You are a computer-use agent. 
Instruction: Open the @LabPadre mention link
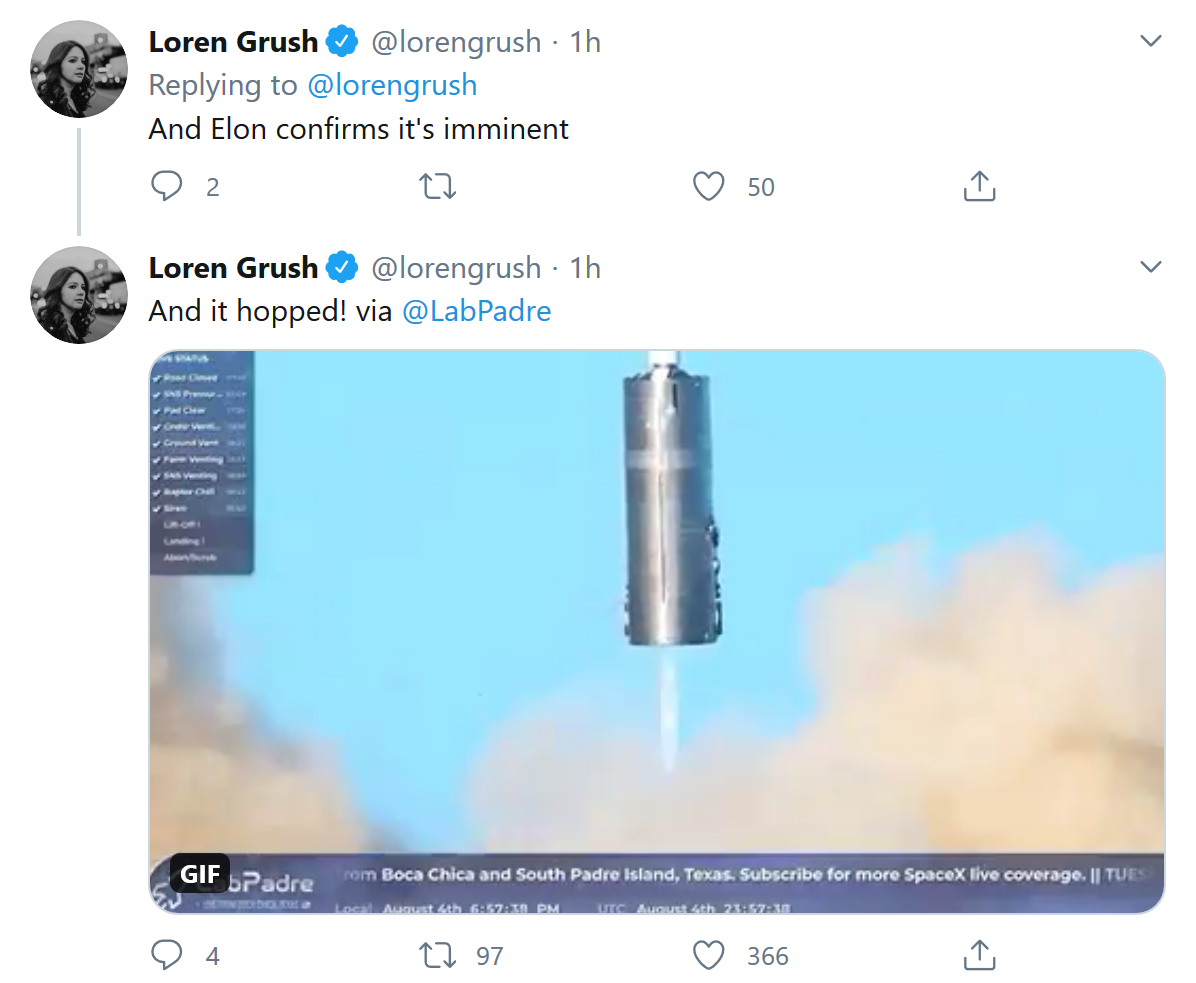click(x=476, y=311)
